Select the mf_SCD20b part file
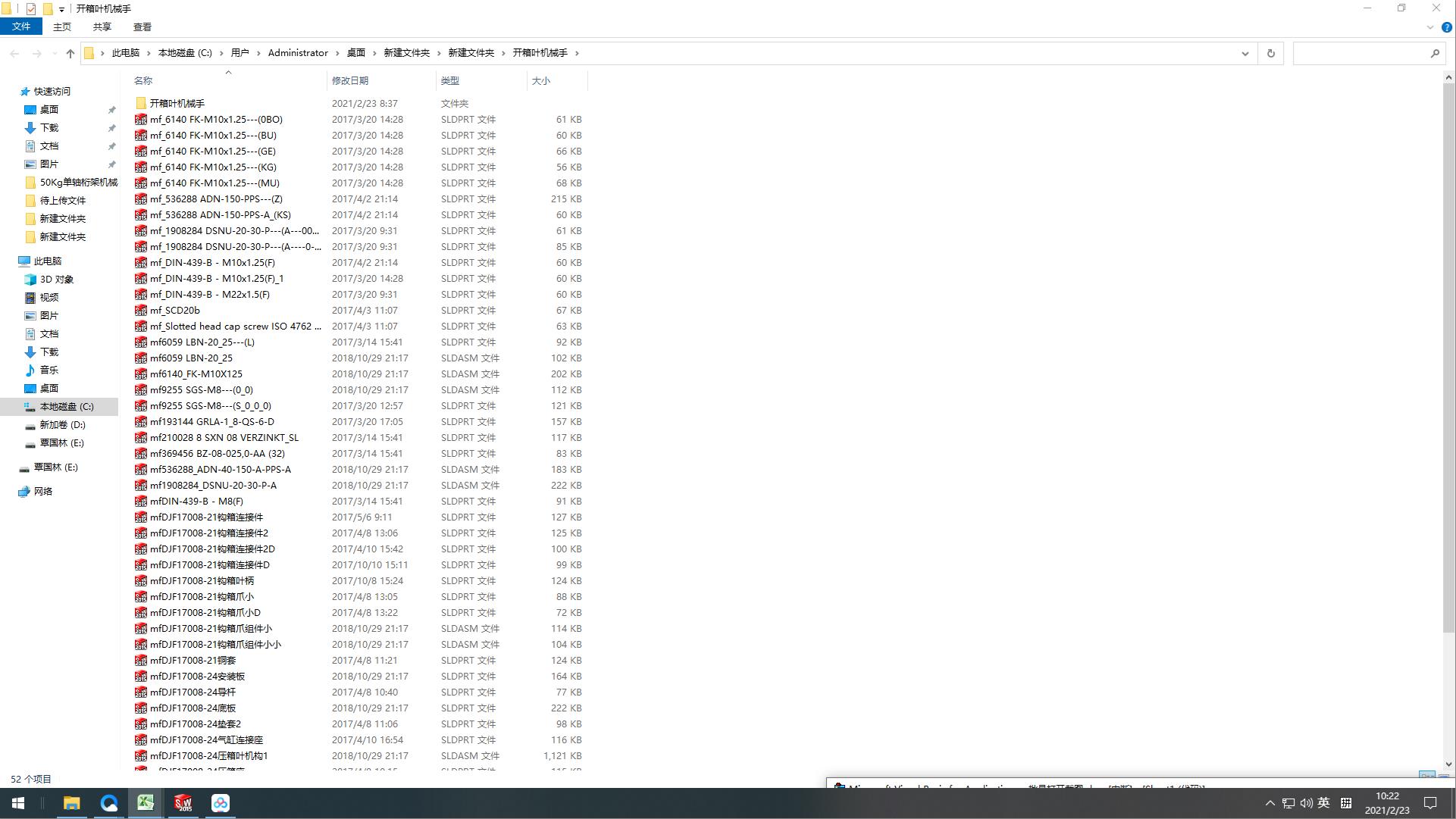This screenshot has height=819, width=1456. point(175,310)
